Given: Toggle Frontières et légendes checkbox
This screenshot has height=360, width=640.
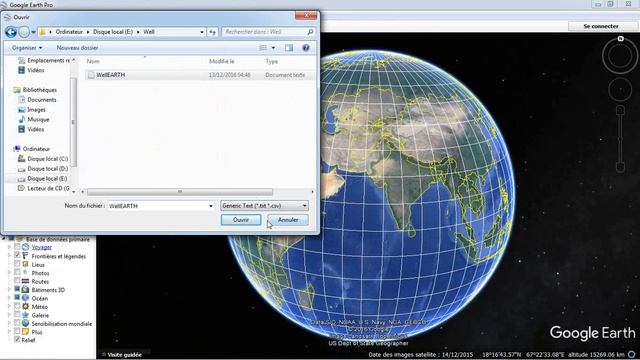Looking at the screenshot, I should pos(17,256).
